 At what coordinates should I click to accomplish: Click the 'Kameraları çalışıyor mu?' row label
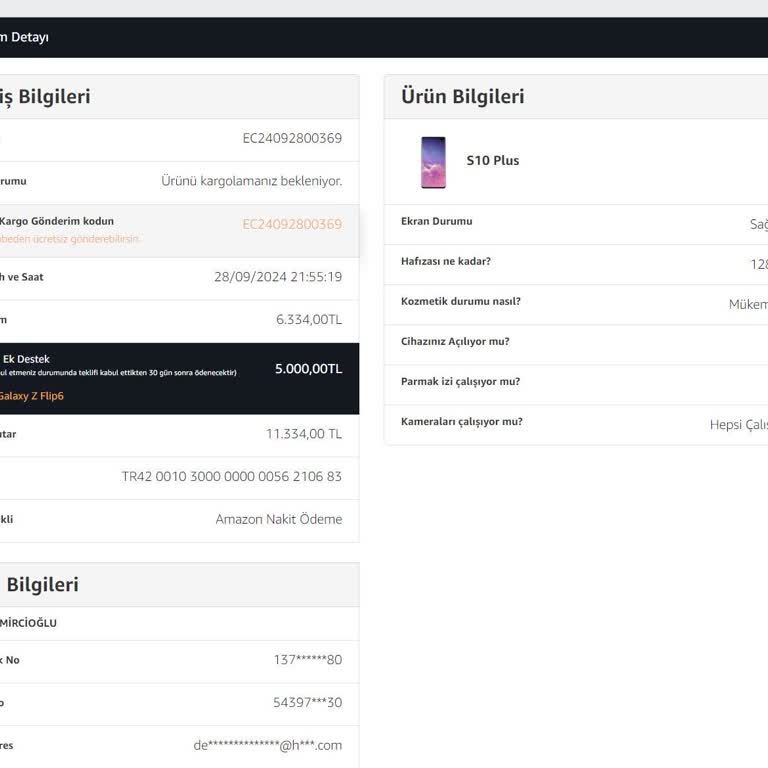coord(462,422)
